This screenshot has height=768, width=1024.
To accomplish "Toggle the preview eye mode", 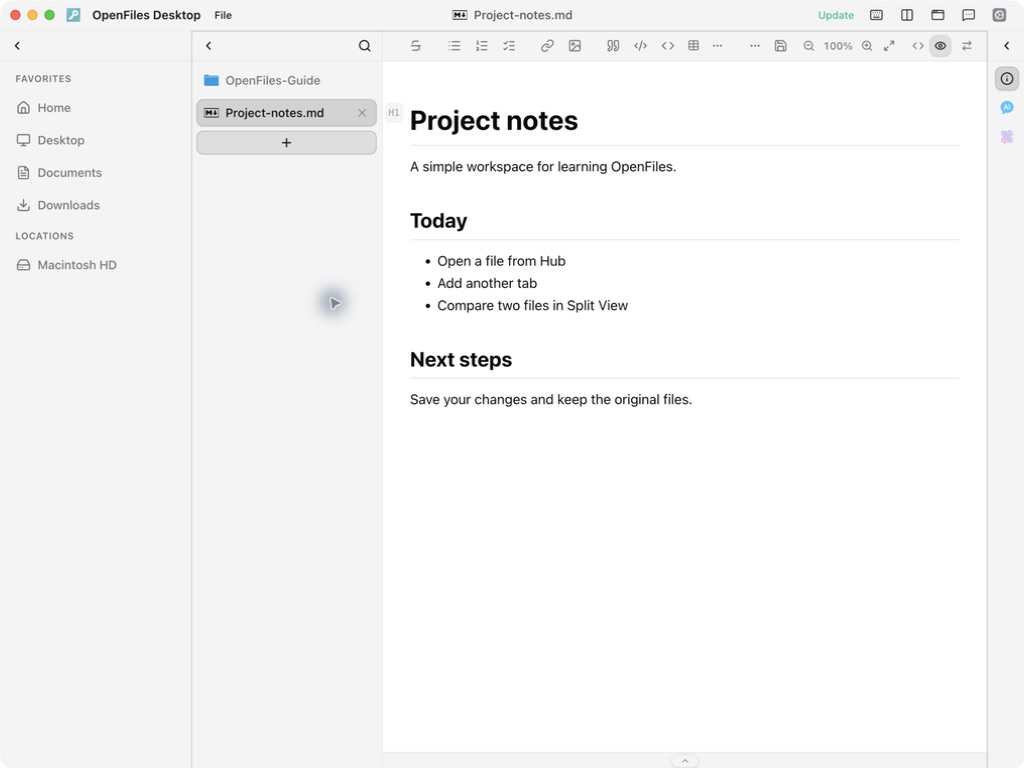I will tap(940, 46).
